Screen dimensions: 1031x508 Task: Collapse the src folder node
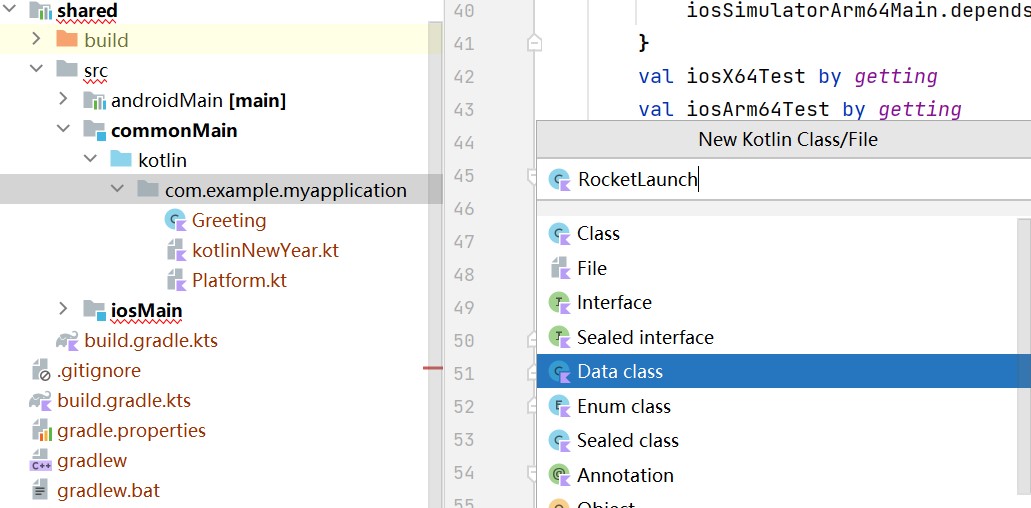[x=36, y=68]
